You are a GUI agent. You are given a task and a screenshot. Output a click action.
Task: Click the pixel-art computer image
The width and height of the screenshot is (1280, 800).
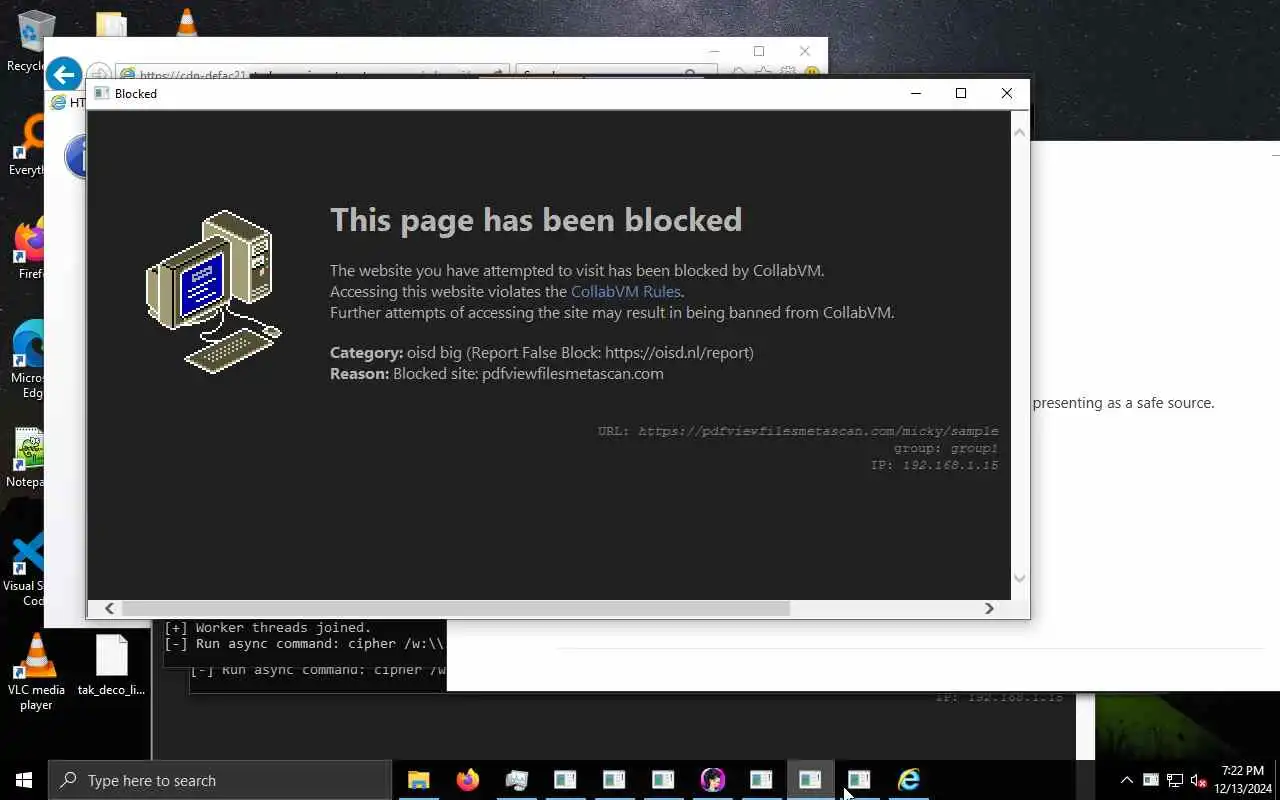point(214,291)
